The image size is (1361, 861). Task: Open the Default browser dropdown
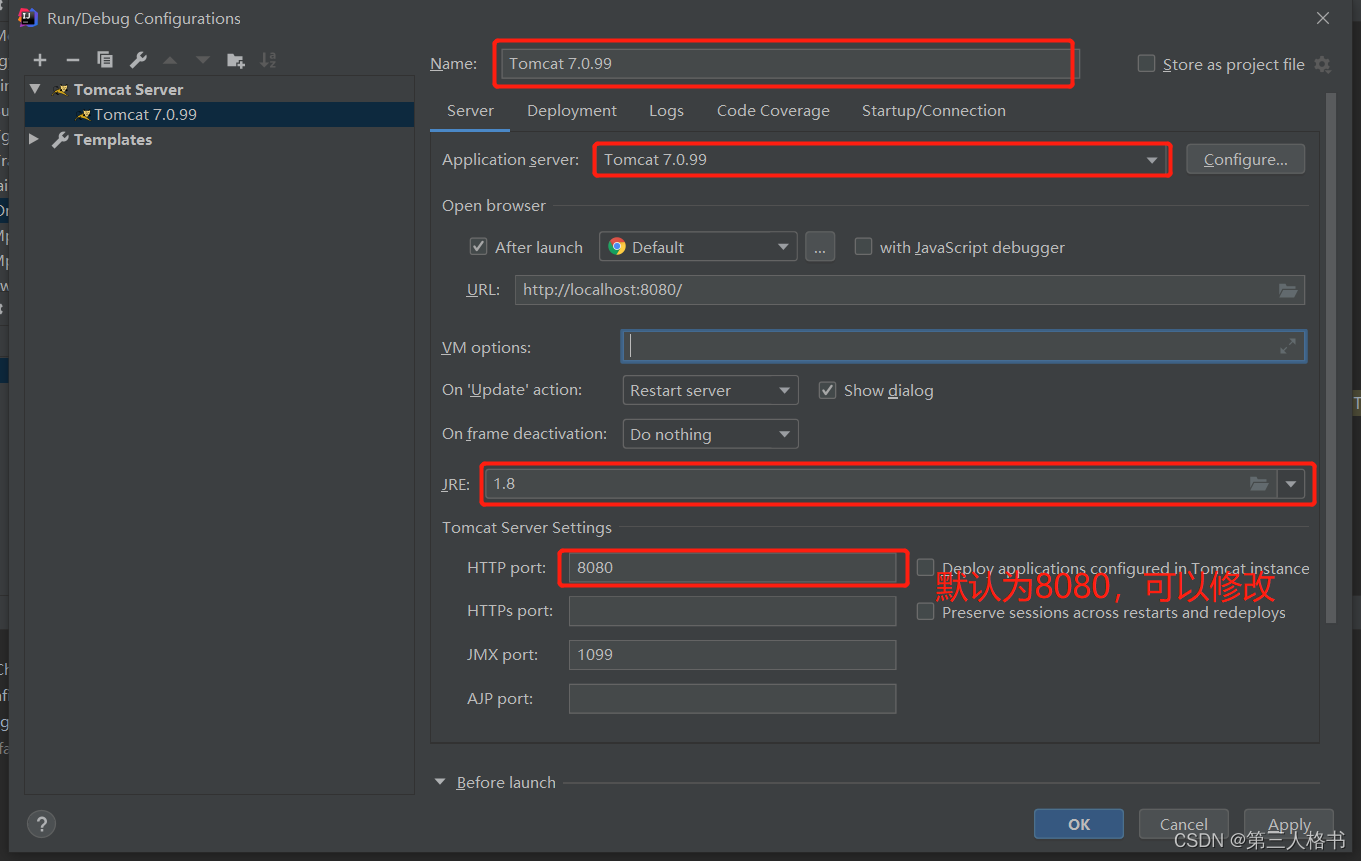point(698,247)
